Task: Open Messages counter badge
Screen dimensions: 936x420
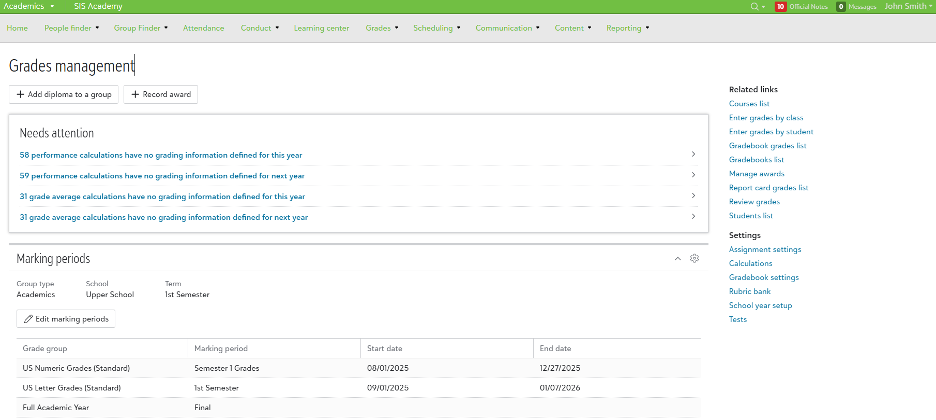Action: pos(840,7)
